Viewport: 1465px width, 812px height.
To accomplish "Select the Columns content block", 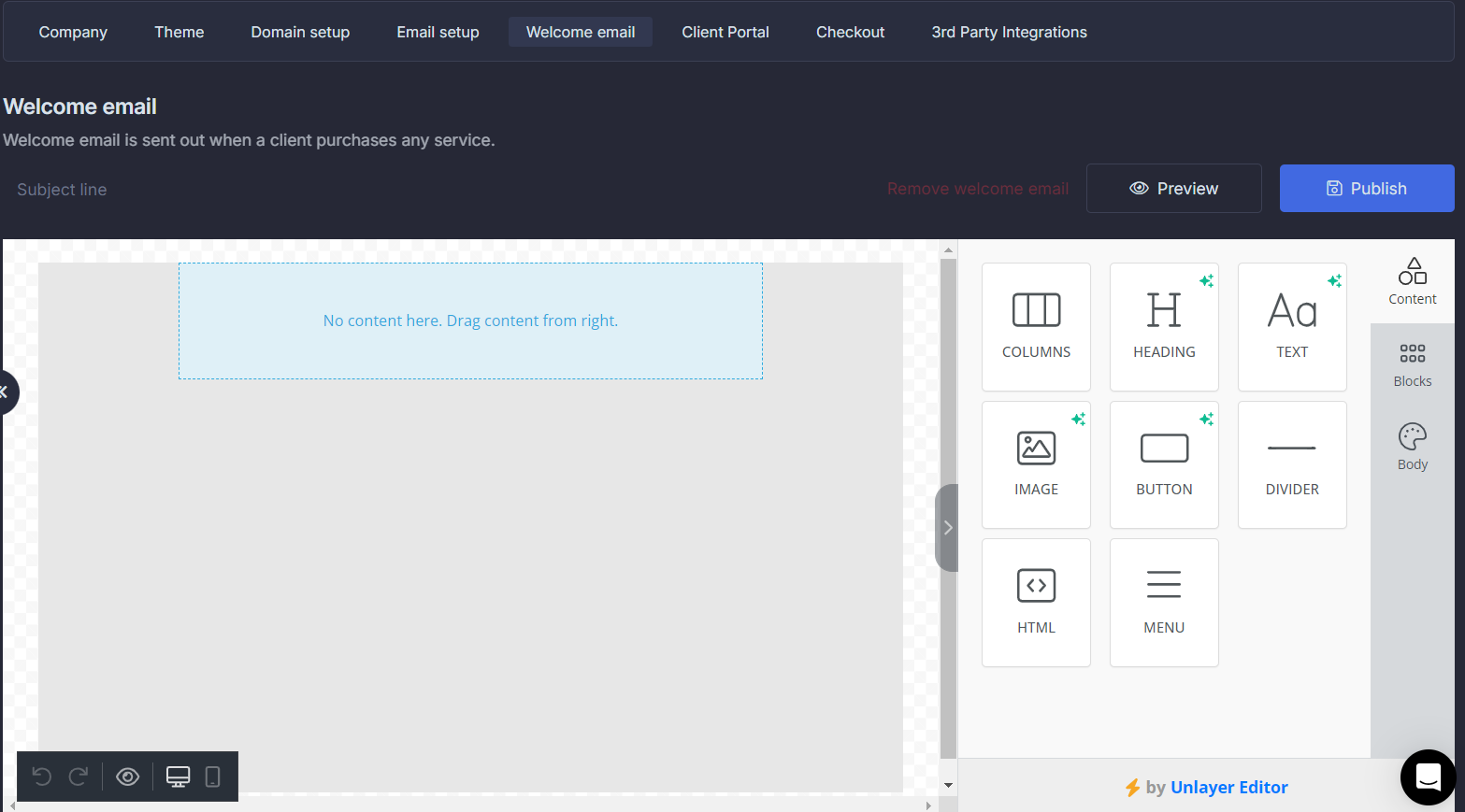I will pos(1036,327).
